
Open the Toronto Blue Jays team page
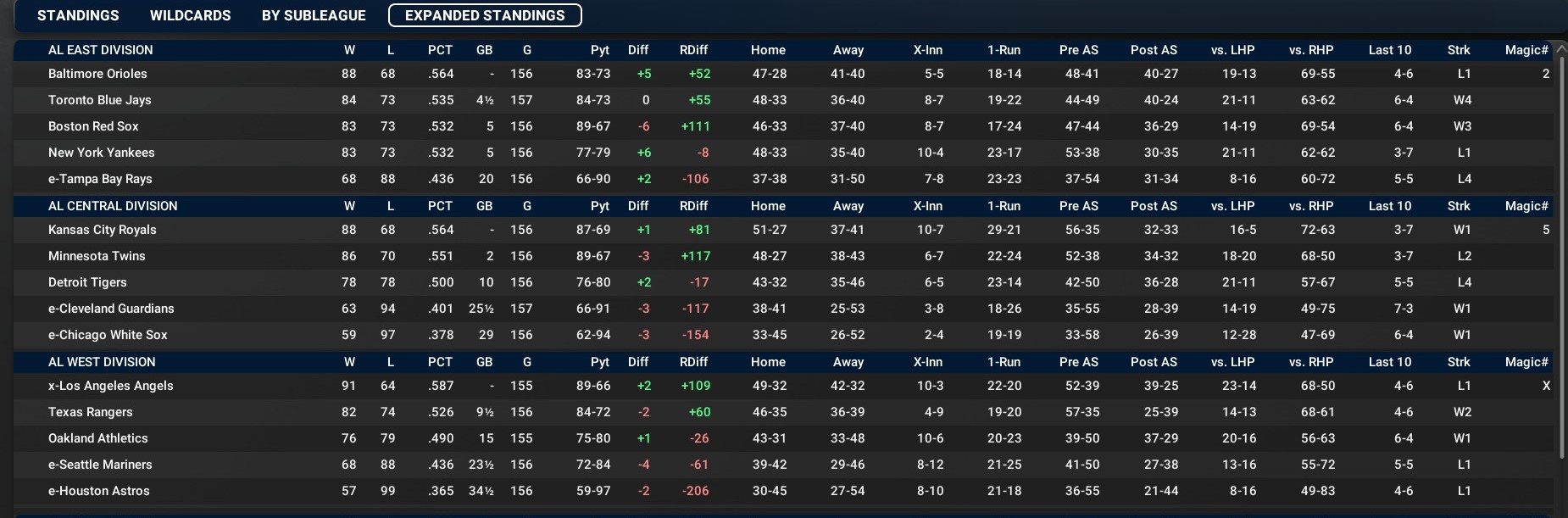(x=99, y=100)
